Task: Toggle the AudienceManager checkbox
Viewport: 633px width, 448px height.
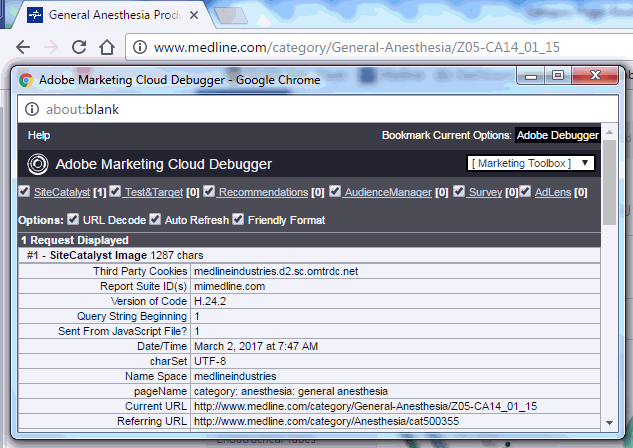Action: (x=335, y=191)
